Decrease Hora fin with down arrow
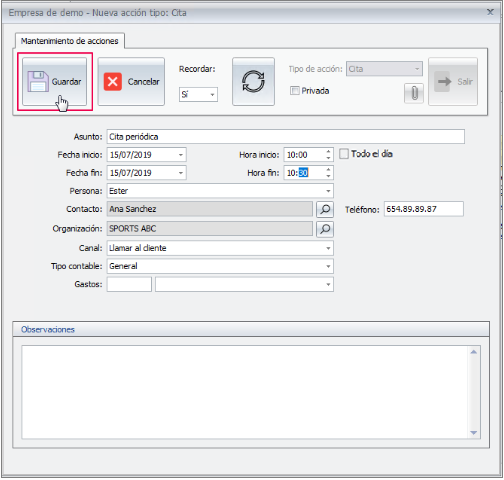The height and width of the screenshot is (480, 504). tap(328, 176)
